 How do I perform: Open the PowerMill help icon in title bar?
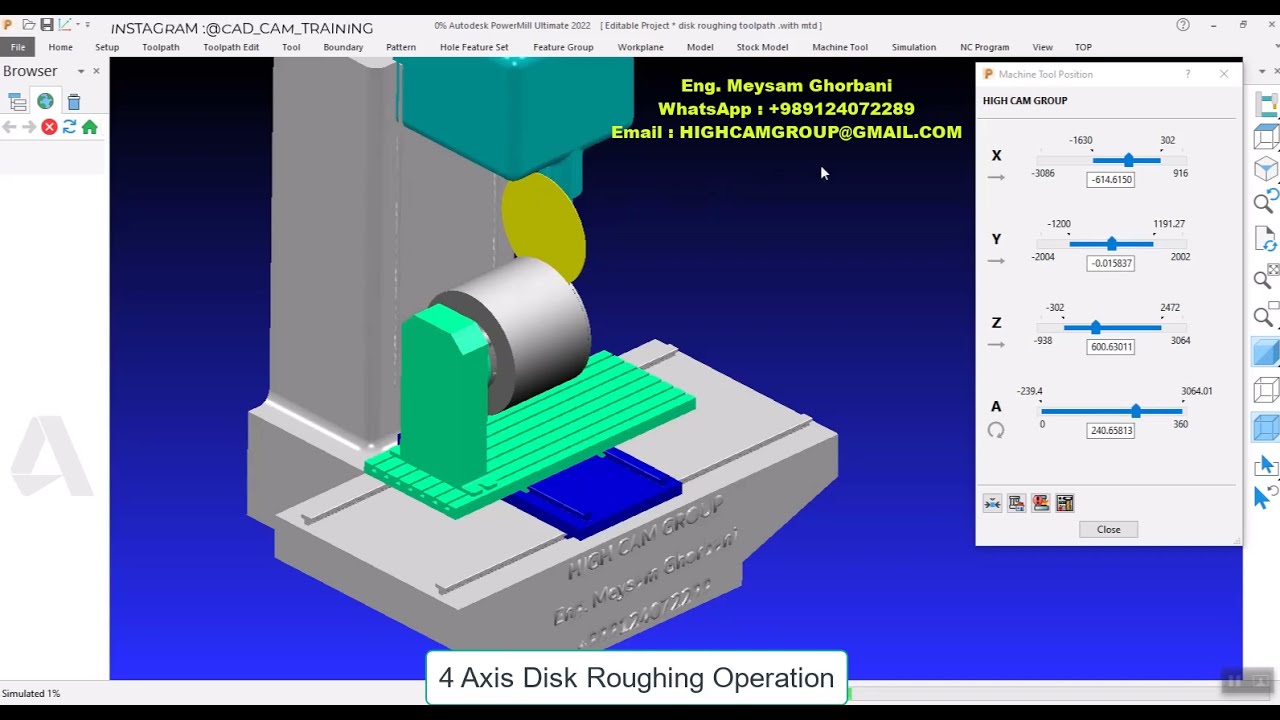tap(1183, 25)
